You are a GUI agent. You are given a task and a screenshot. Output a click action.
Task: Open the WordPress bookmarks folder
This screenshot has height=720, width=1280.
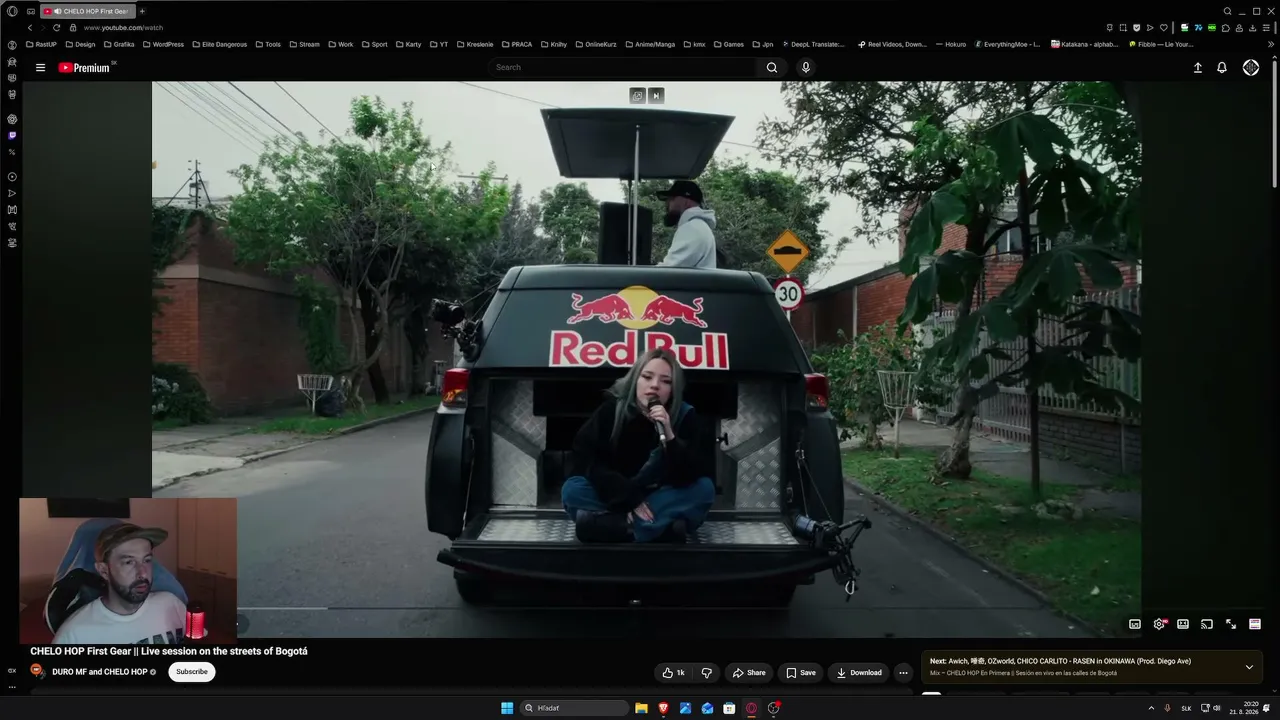pos(163,44)
